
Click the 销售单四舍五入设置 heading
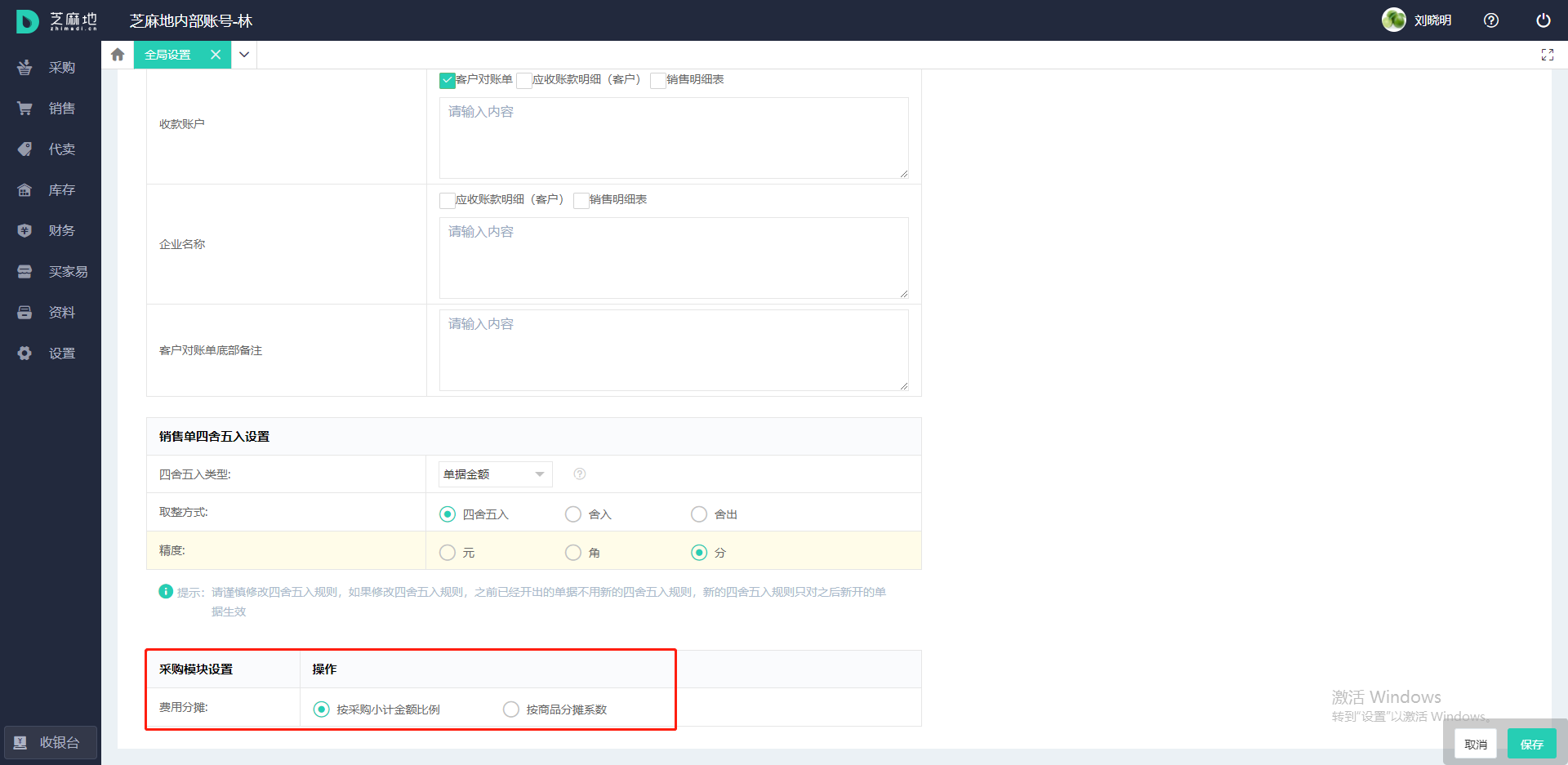[x=214, y=437]
